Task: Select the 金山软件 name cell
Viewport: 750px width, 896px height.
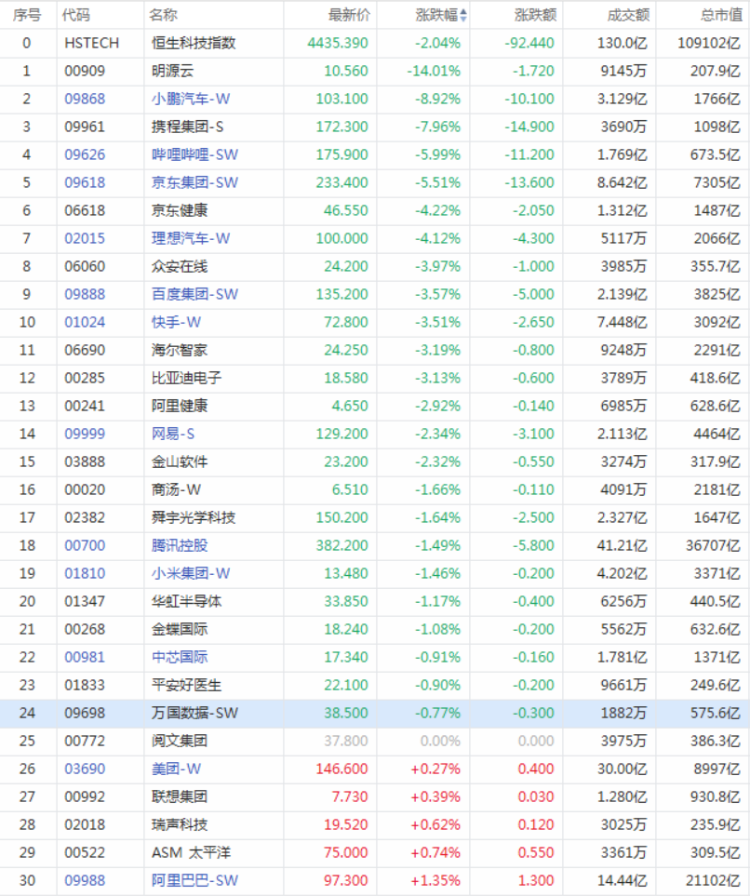Action: pyautogui.click(x=179, y=462)
